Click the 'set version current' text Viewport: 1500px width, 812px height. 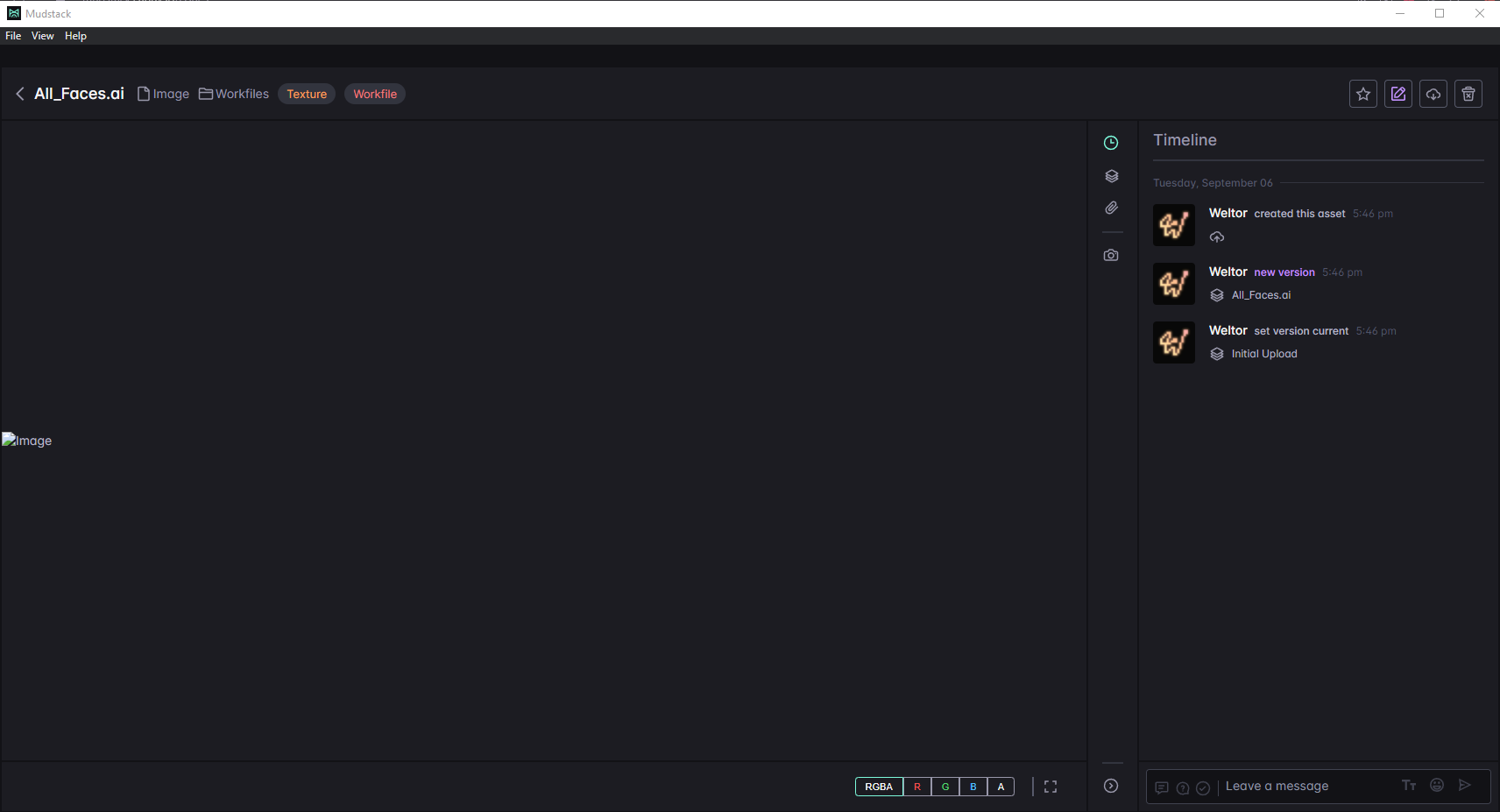(1301, 331)
